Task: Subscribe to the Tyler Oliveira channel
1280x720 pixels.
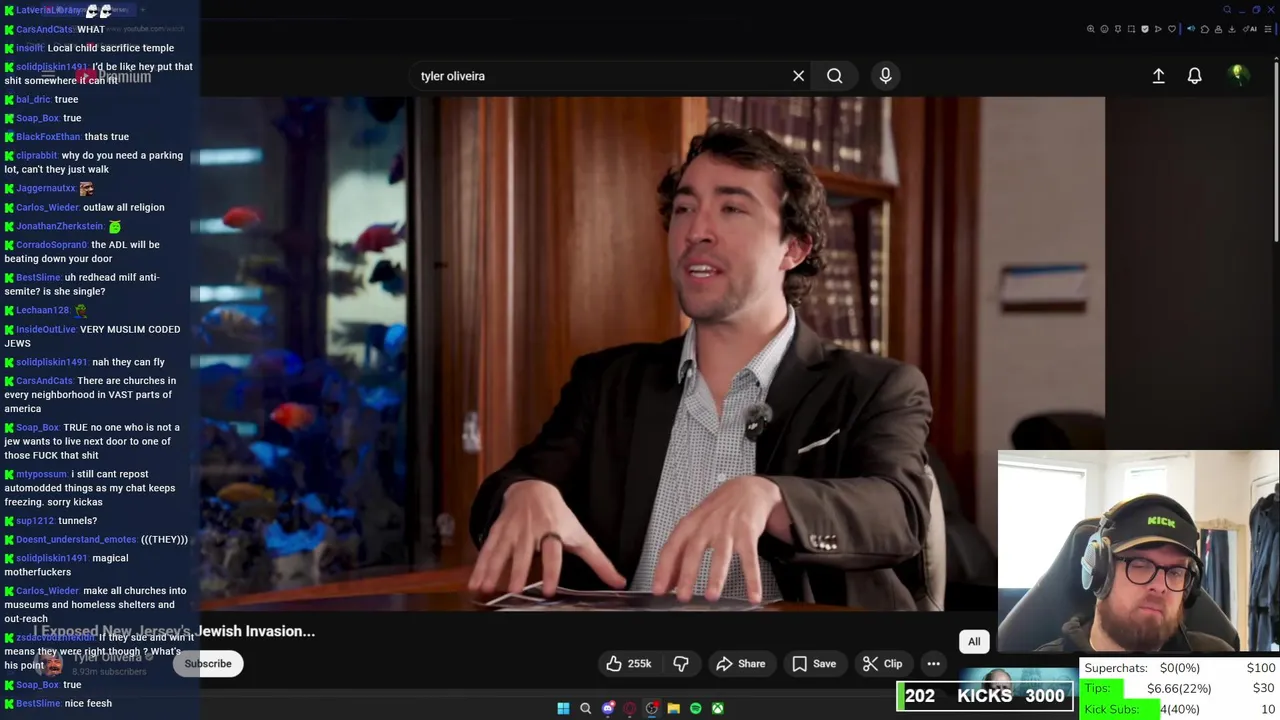Action: point(207,664)
